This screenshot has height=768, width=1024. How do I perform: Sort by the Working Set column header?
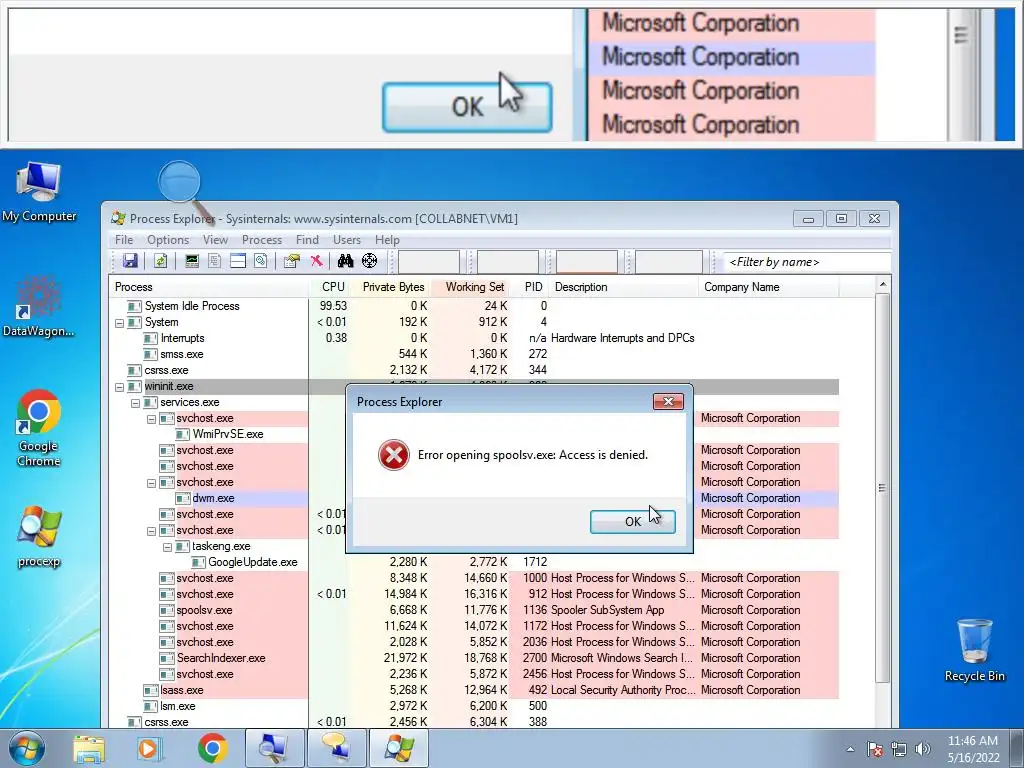(x=471, y=287)
